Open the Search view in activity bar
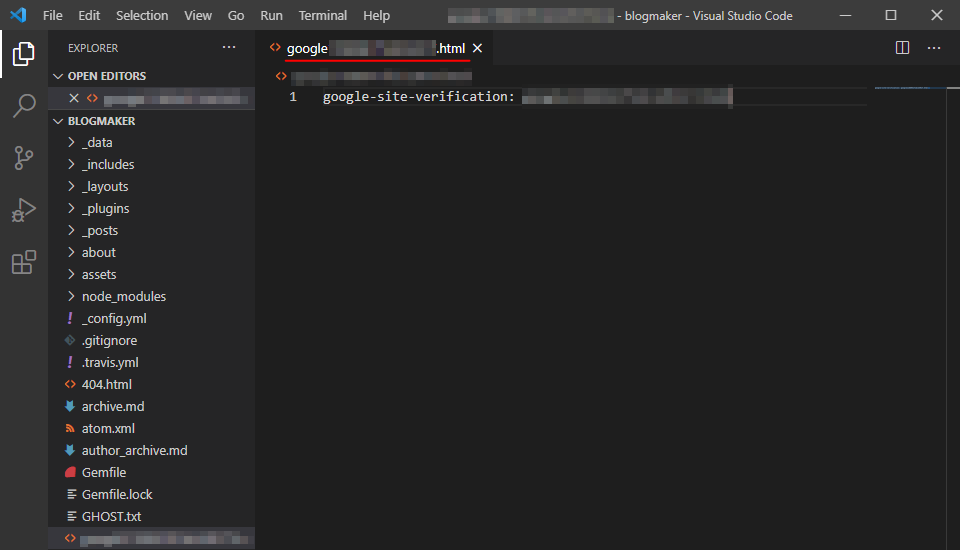 (x=23, y=105)
